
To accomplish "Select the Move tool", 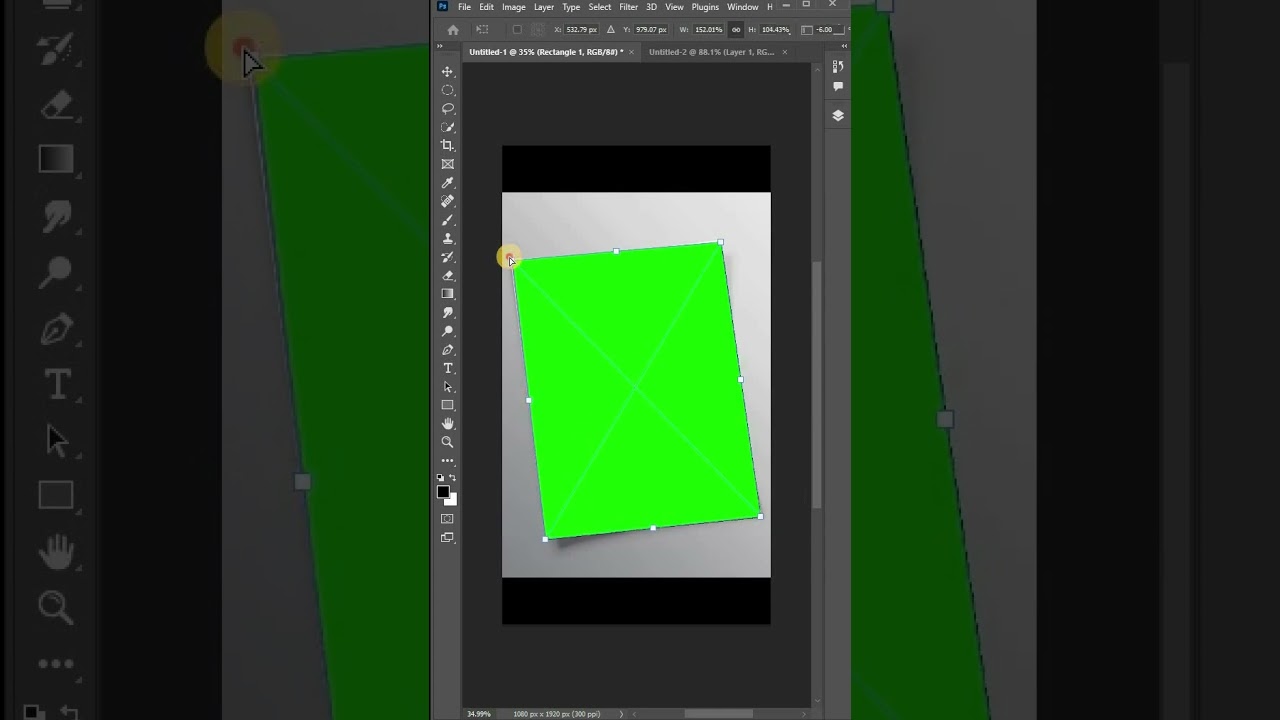I will tap(447, 72).
